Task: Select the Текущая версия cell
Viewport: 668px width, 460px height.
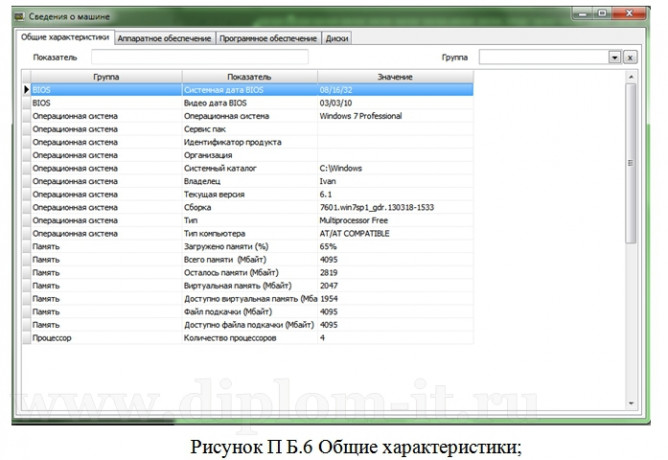Action: (x=250, y=194)
